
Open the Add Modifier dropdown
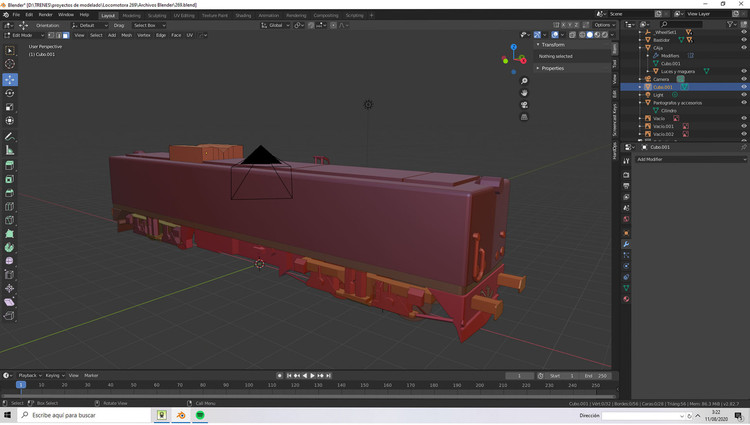tap(691, 160)
